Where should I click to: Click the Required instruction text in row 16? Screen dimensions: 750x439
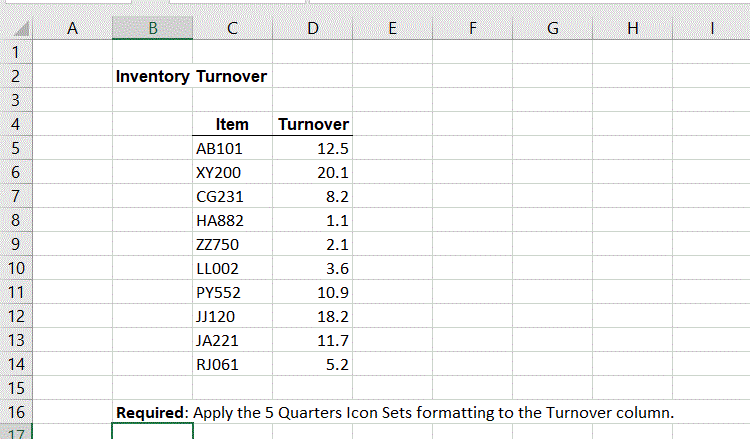click(x=395, y=412)
